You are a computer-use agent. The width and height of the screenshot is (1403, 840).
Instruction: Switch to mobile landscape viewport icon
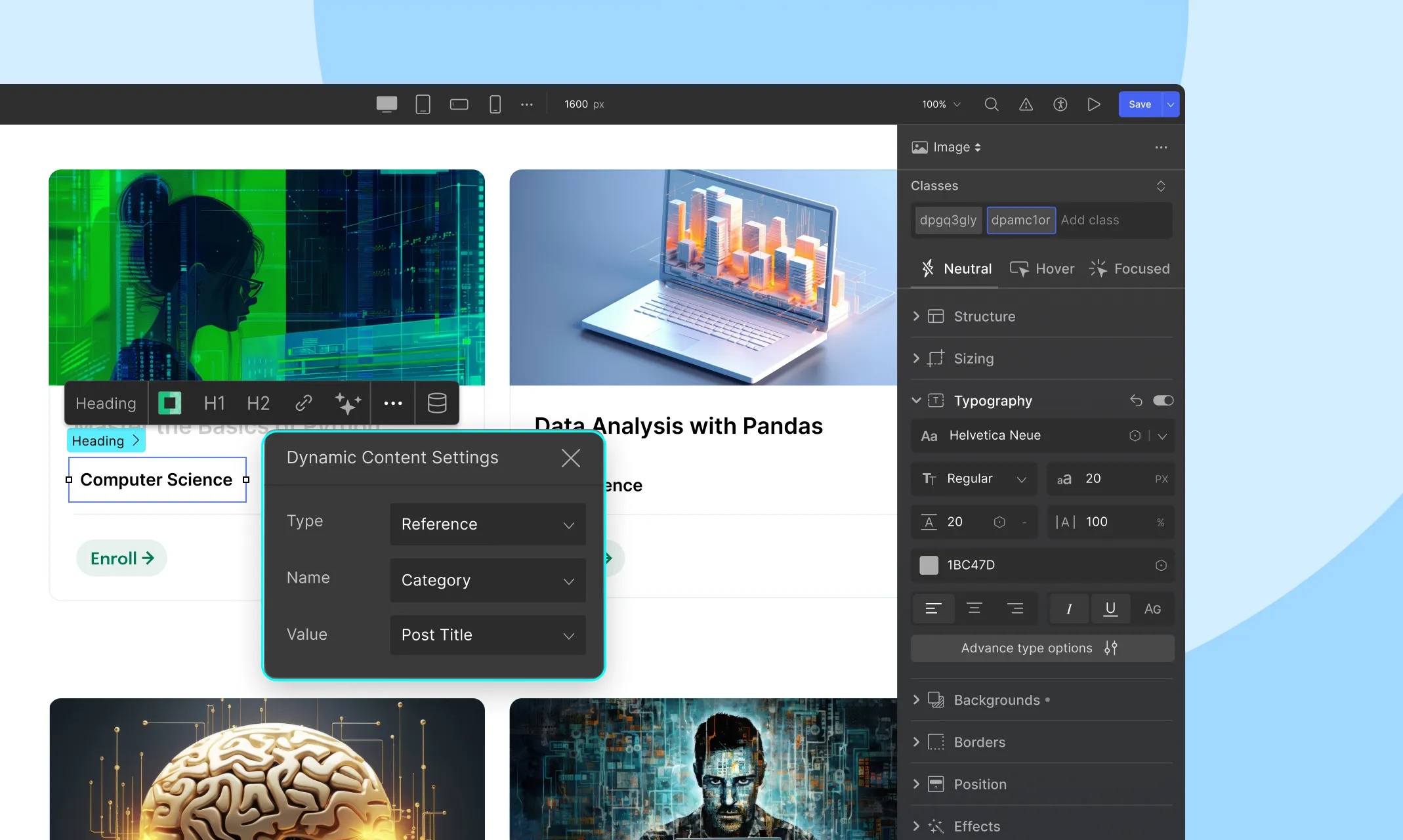(459, 104)
